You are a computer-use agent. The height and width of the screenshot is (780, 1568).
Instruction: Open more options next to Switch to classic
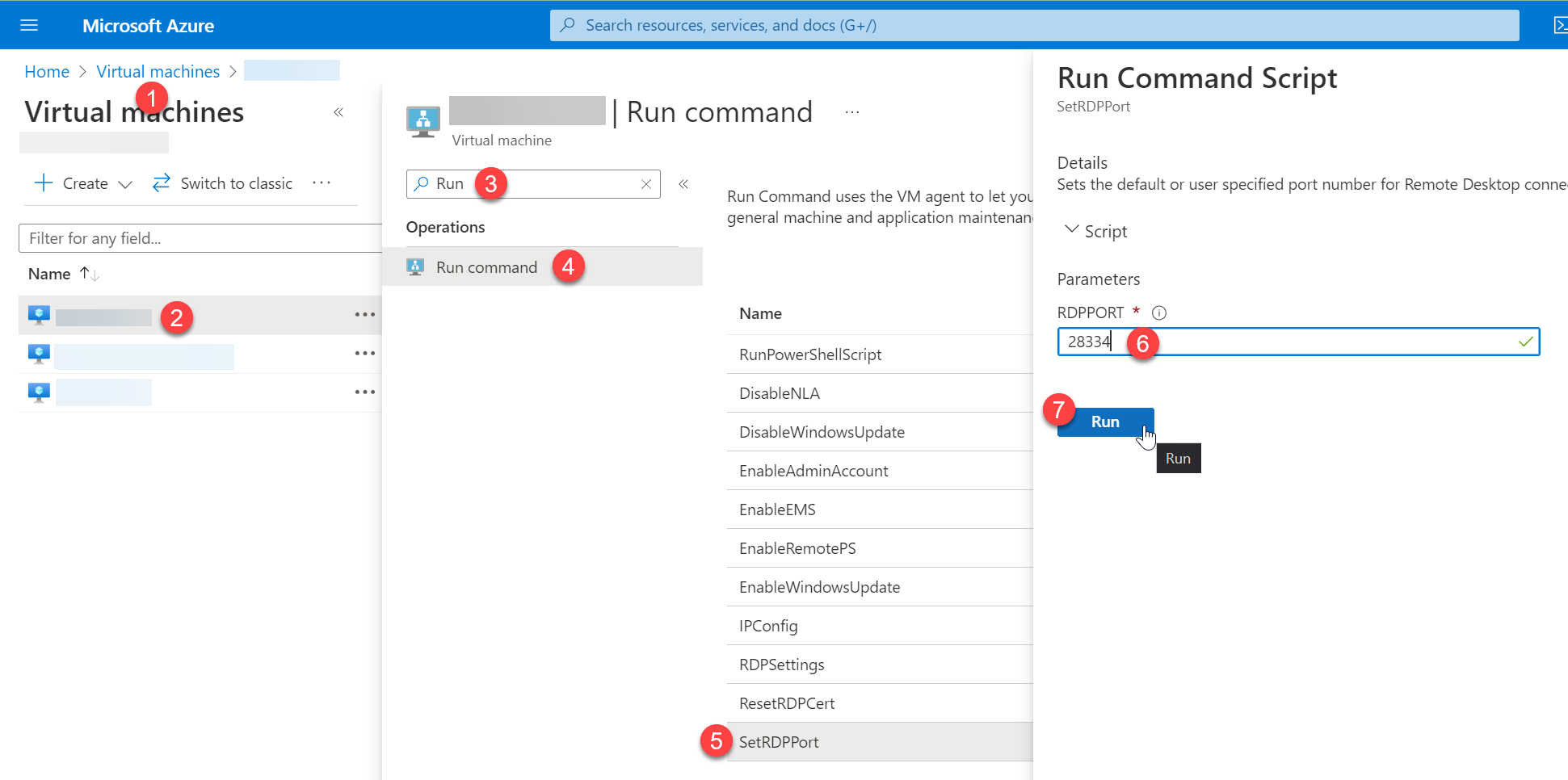point(322,183)
